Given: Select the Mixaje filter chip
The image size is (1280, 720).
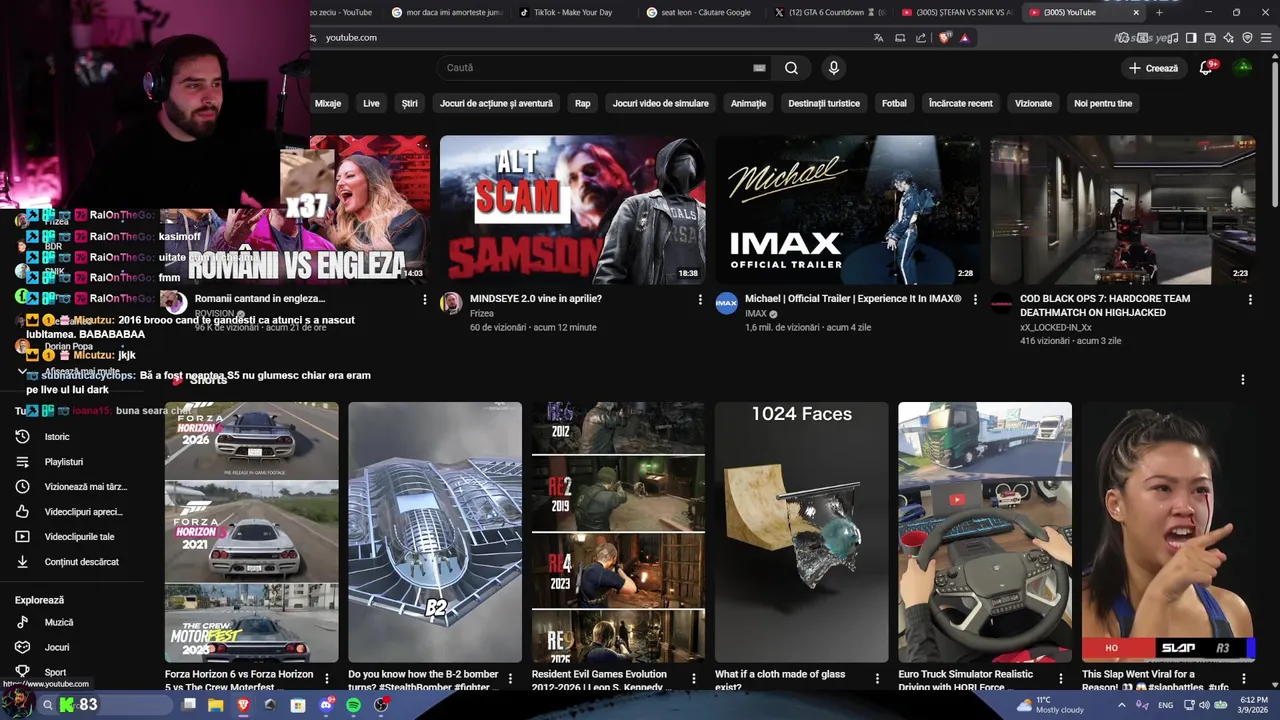Looking at the screenshot, I should click(328, 103).
